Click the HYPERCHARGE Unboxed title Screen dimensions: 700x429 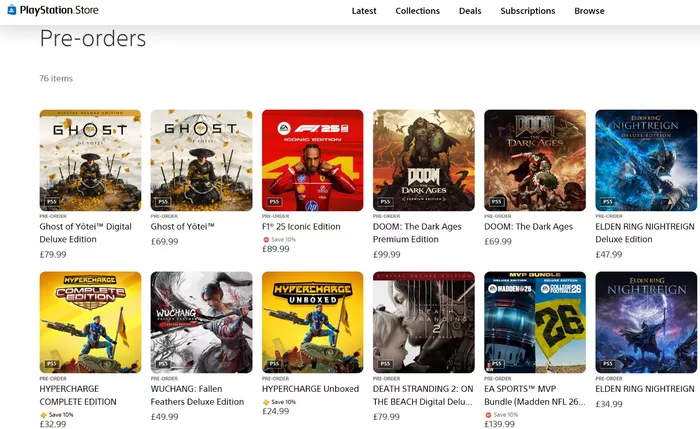[x=310, y=389]
